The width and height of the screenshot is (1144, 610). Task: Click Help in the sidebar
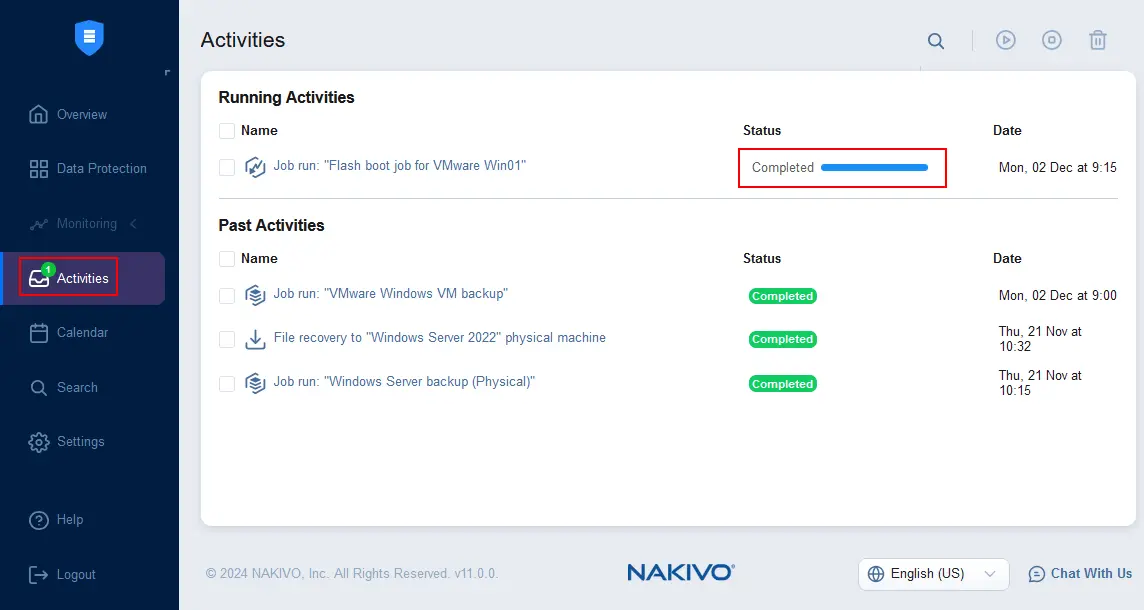point(70,520)
